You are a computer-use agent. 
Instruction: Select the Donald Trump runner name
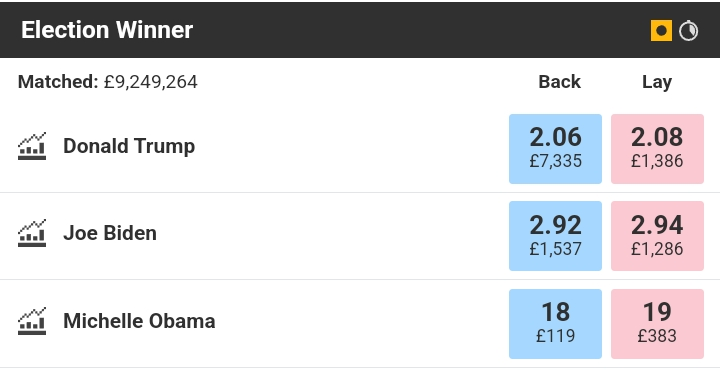click(129, 146)
